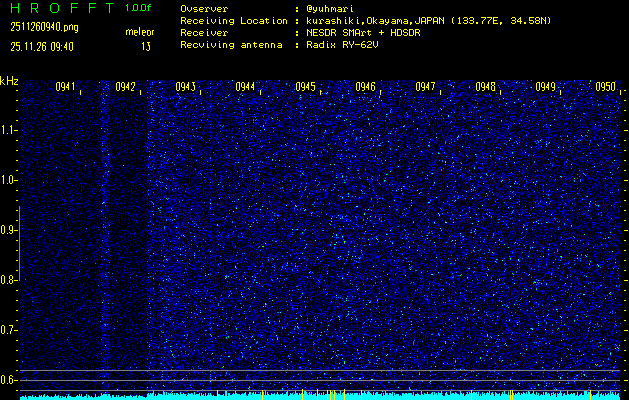Click the 0948 time label
The width and height of the screenshot is (629, 400).
point(485,87)
